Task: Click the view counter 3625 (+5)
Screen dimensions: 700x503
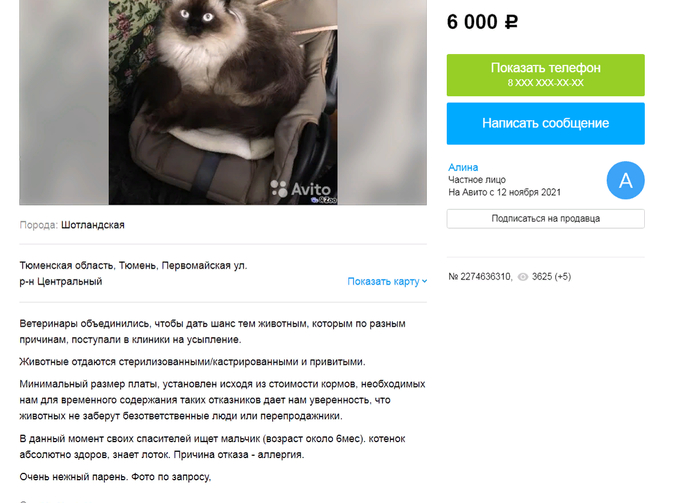Action: (x=551, y=277)
